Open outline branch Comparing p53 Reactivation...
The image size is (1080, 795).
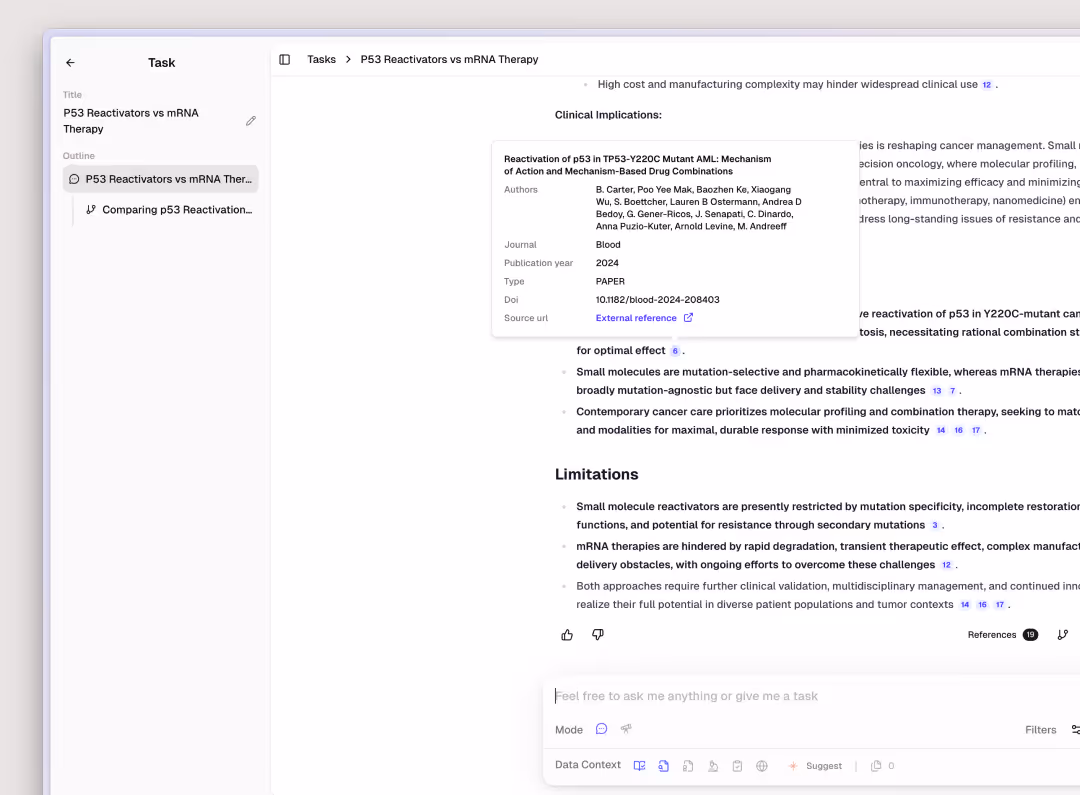pyautogui.click(x=169, y=209)
